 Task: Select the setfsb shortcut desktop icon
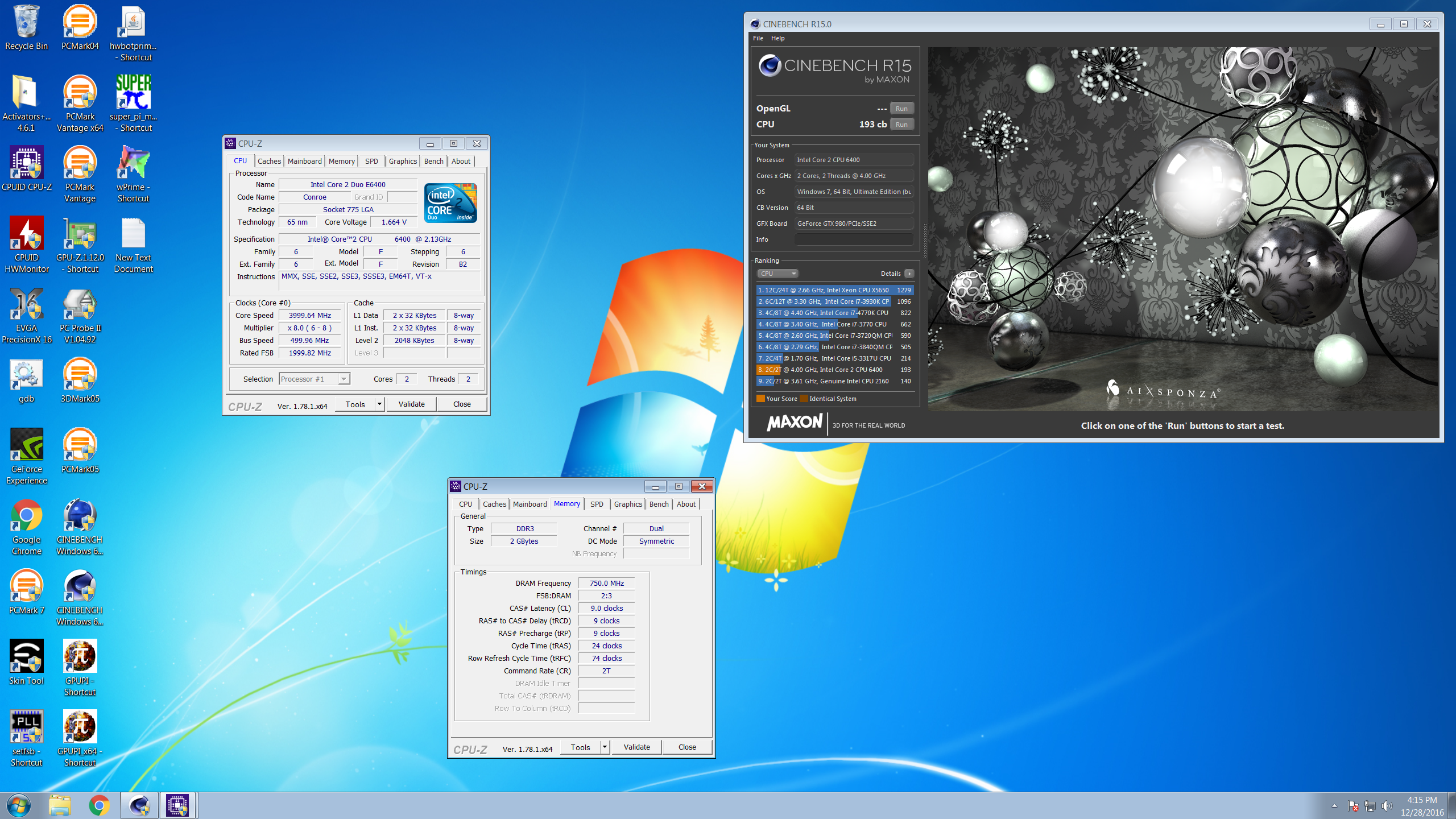pyautogui.click(x=26, y=739)
